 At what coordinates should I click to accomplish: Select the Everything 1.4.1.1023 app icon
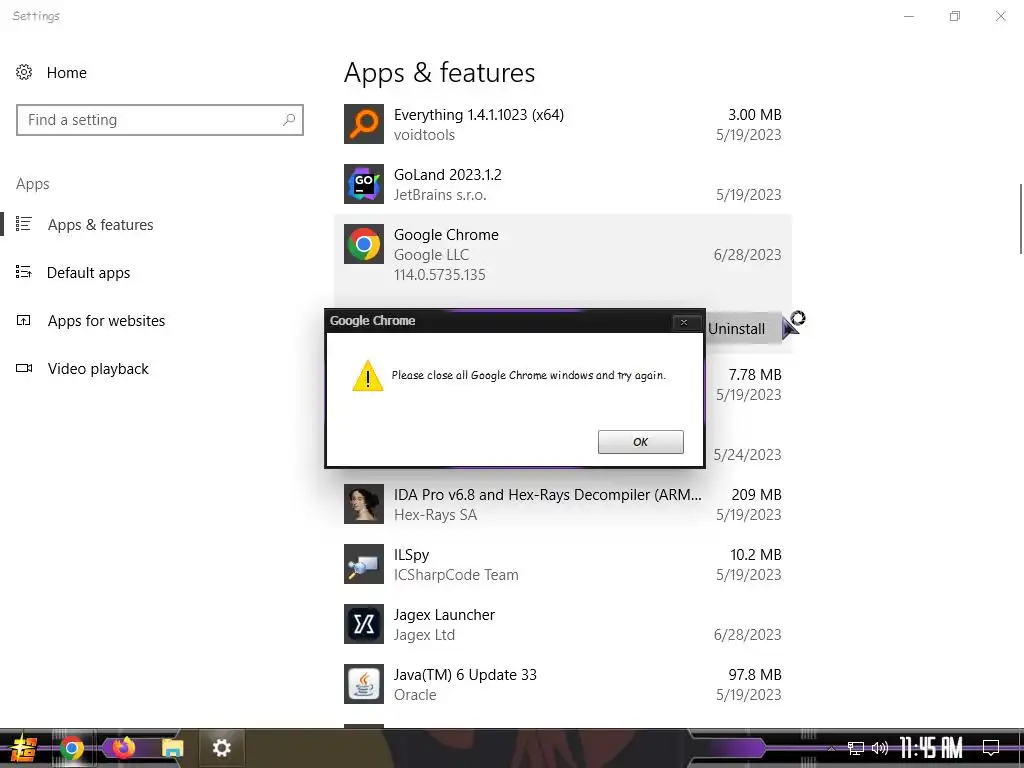pyautogui.click(x=364, y=124)
